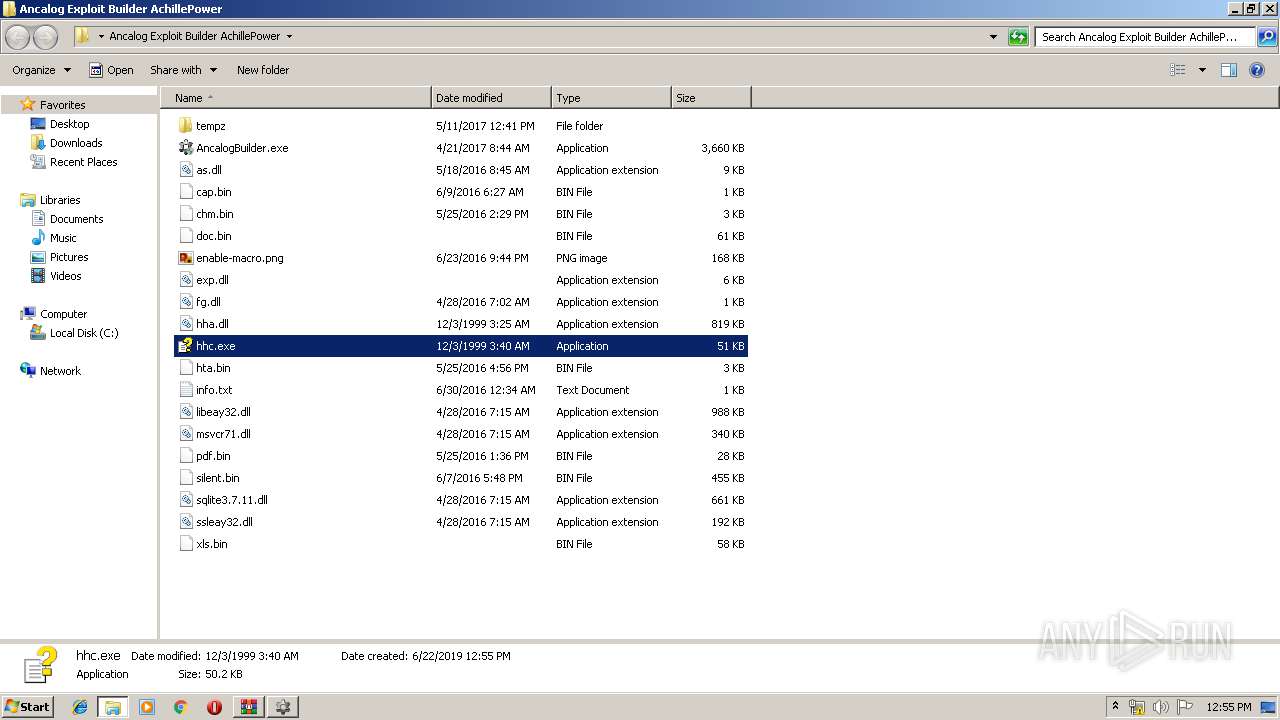Click the 12:55 PM taskbar clock
The height and width of the screenshot is (720, 1280).
[1229, 707]
